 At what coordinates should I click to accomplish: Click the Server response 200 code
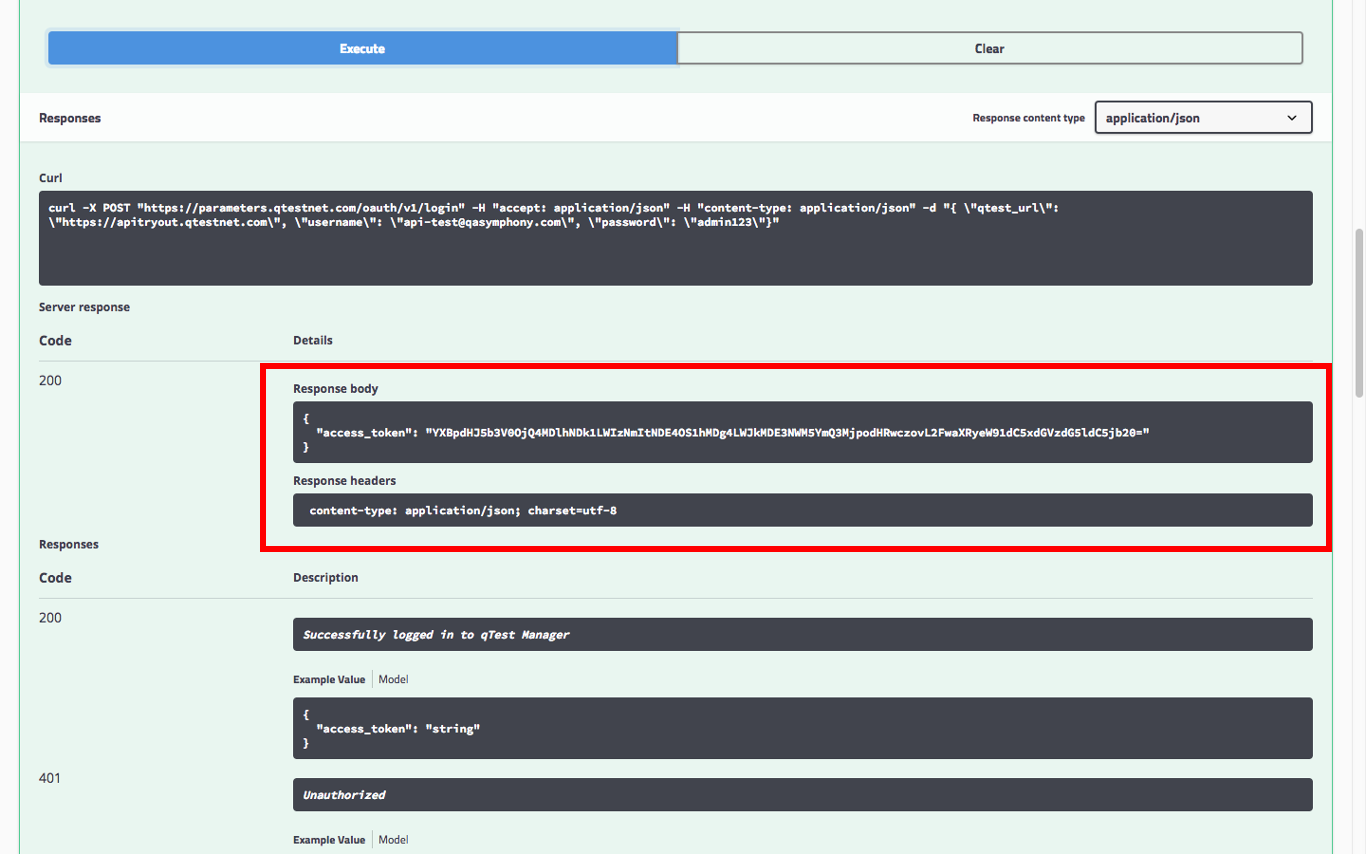coord(50,380)
